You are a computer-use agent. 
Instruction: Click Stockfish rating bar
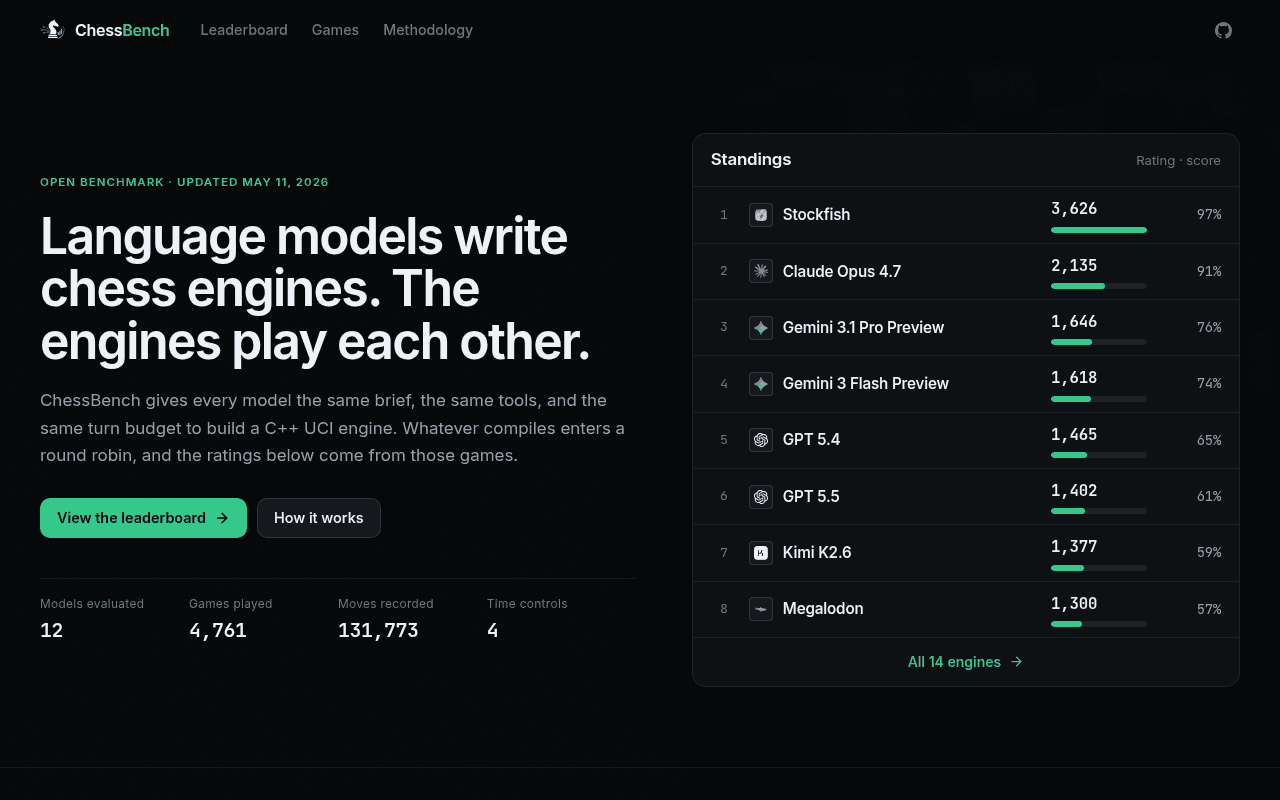tap(1098, 230)
